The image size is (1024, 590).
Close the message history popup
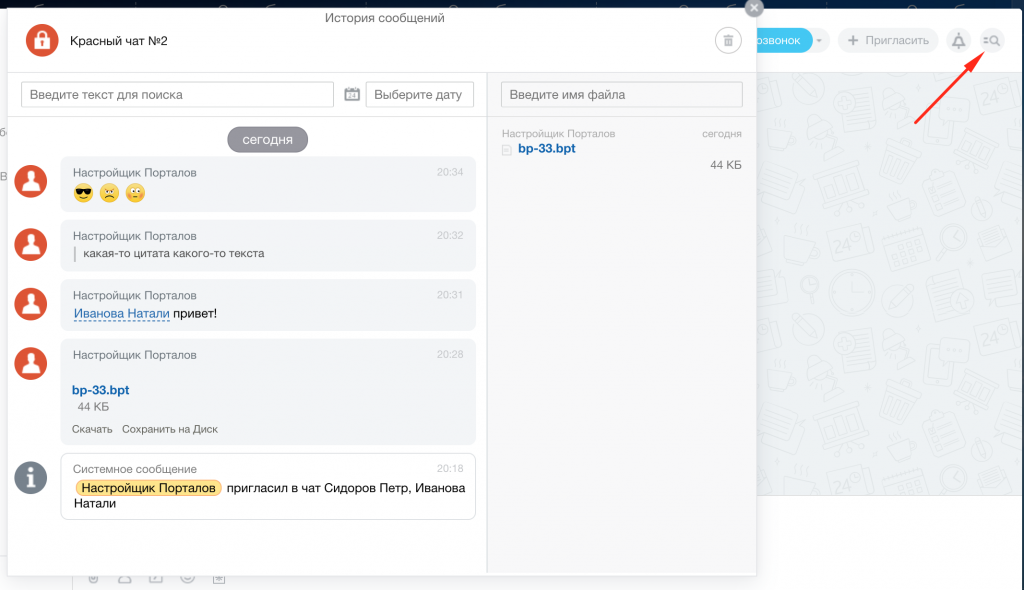point(754,8)
